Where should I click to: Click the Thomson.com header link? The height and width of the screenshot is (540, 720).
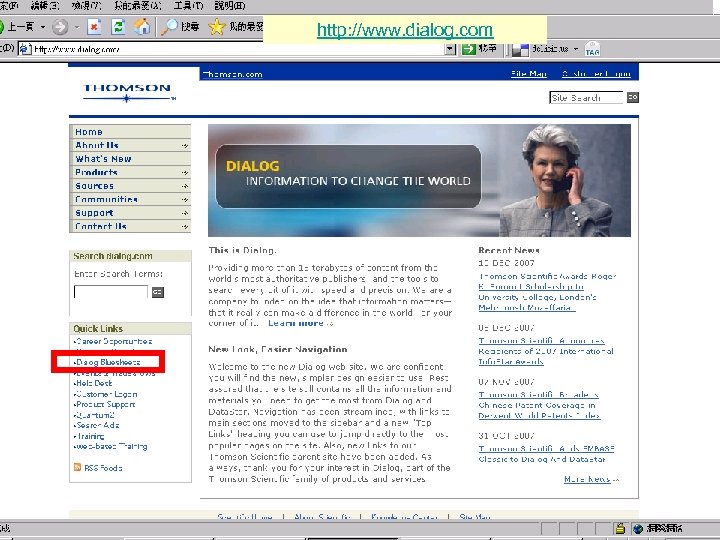click(x=232, y=74)
